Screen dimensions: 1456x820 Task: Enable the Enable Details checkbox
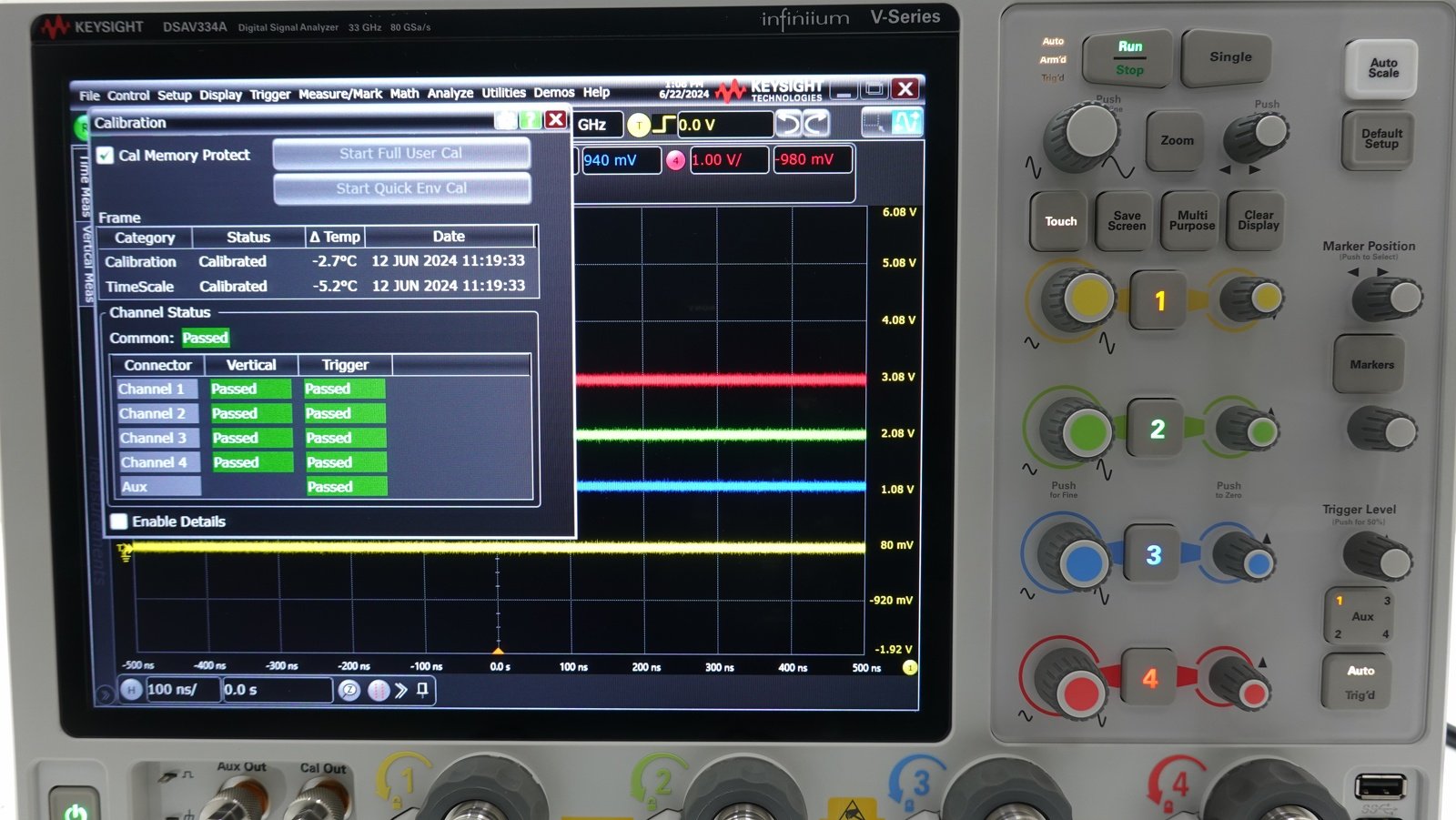tap(118, 521)
